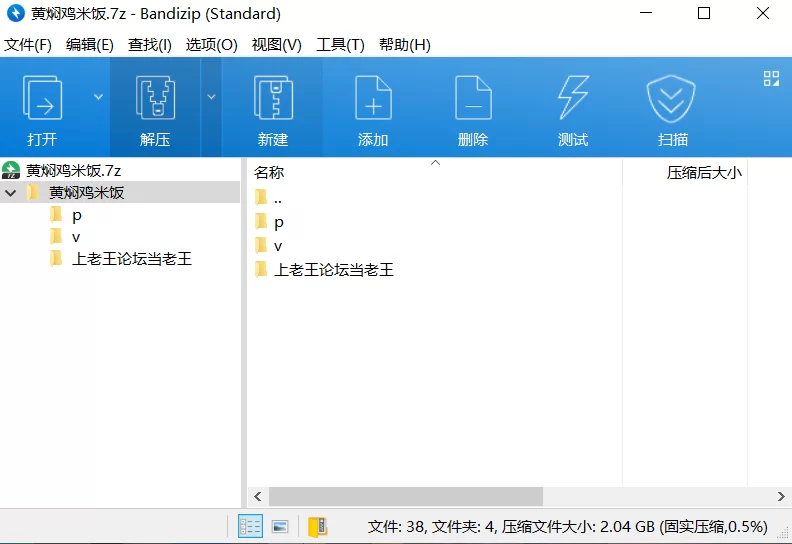Open the 帮助(H) menu
Viewport: 792px width, 544px height.
click(x=405, y=45)
